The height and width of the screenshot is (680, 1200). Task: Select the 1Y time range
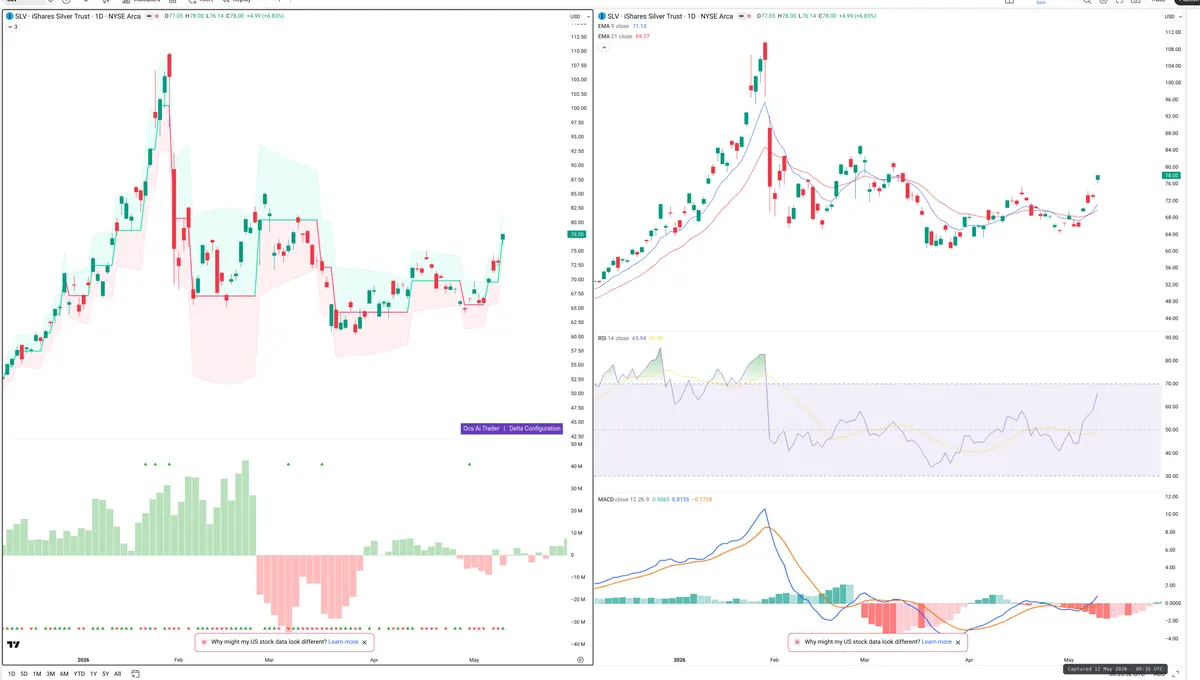coord(93,674)
